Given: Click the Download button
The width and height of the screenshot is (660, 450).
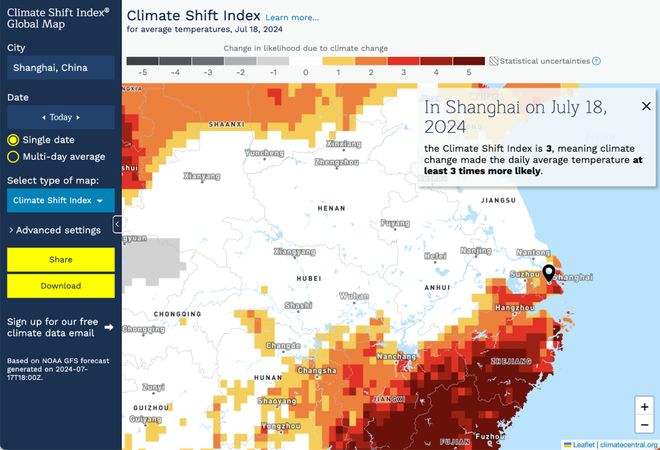Looking at the screenshot, I should [x=61, y=286].
